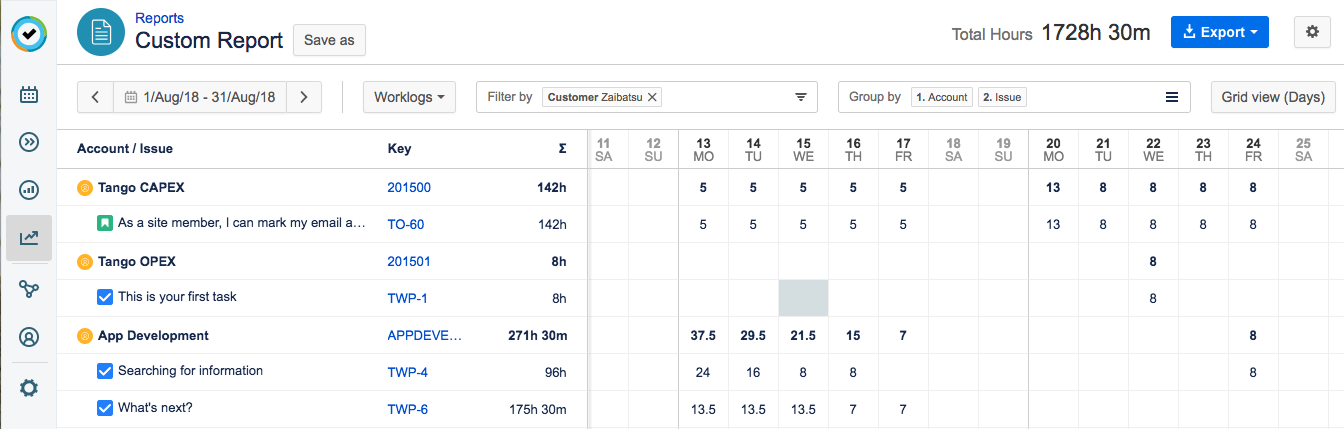Open the Group by hamburger menu icon
This screenshot has width=1344, height=429.
[x=1172, y=97]
